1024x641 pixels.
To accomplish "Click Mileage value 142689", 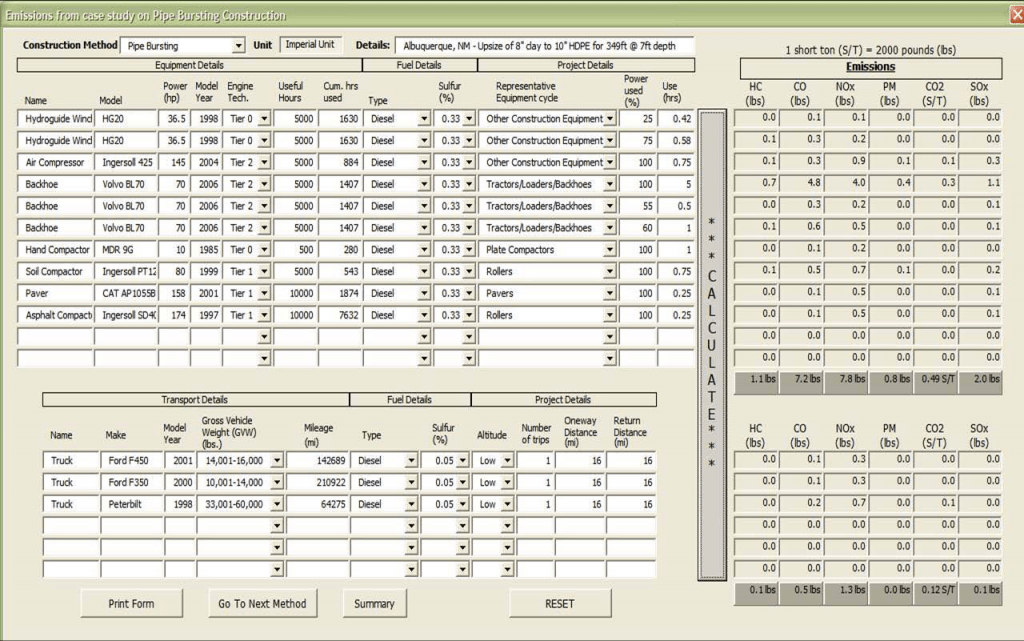I will (317, 461).
